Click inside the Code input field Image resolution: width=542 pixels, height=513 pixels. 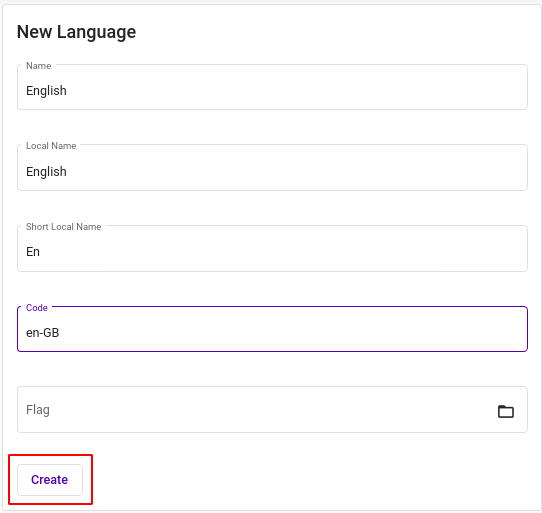point(272,329)
